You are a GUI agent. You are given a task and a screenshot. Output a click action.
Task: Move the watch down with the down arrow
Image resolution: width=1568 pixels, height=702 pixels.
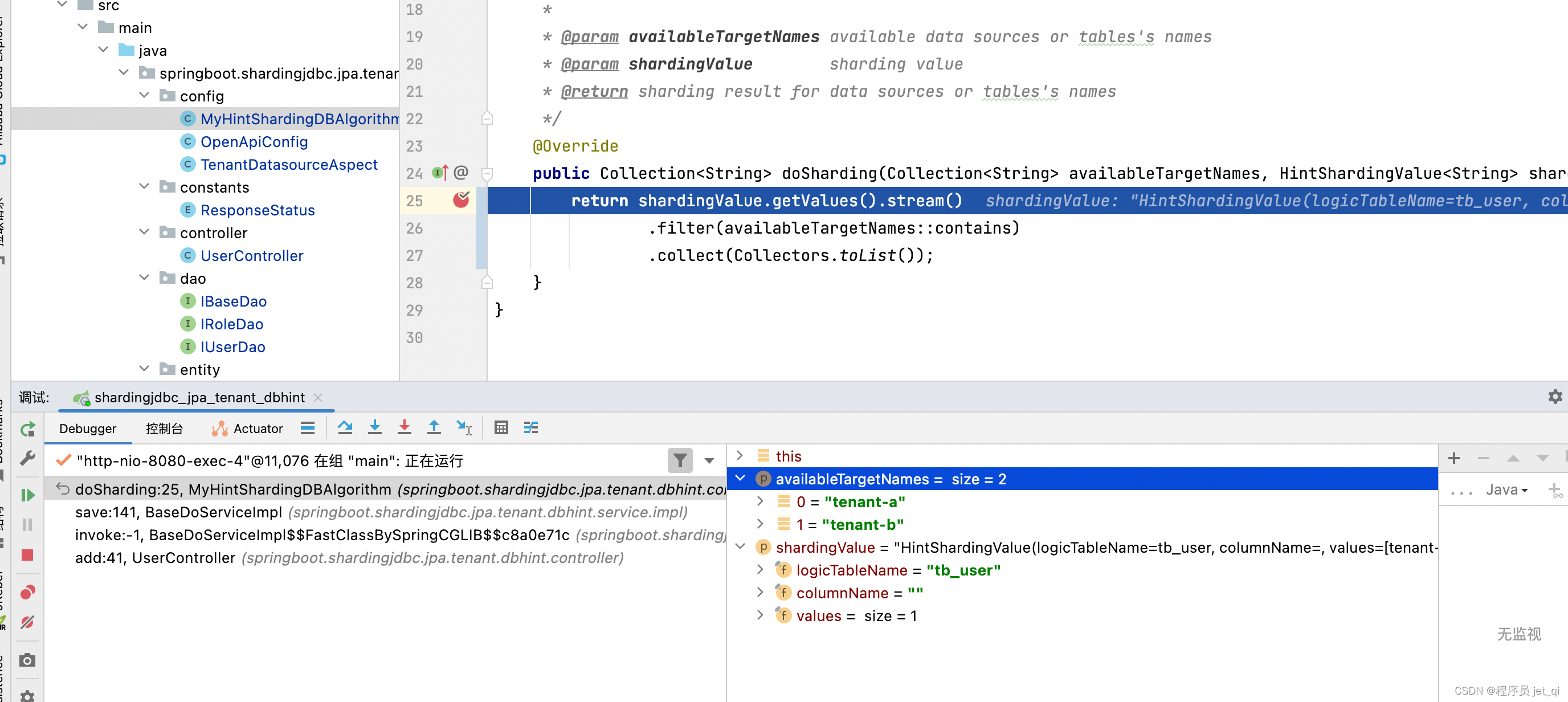coord(1542,458)
